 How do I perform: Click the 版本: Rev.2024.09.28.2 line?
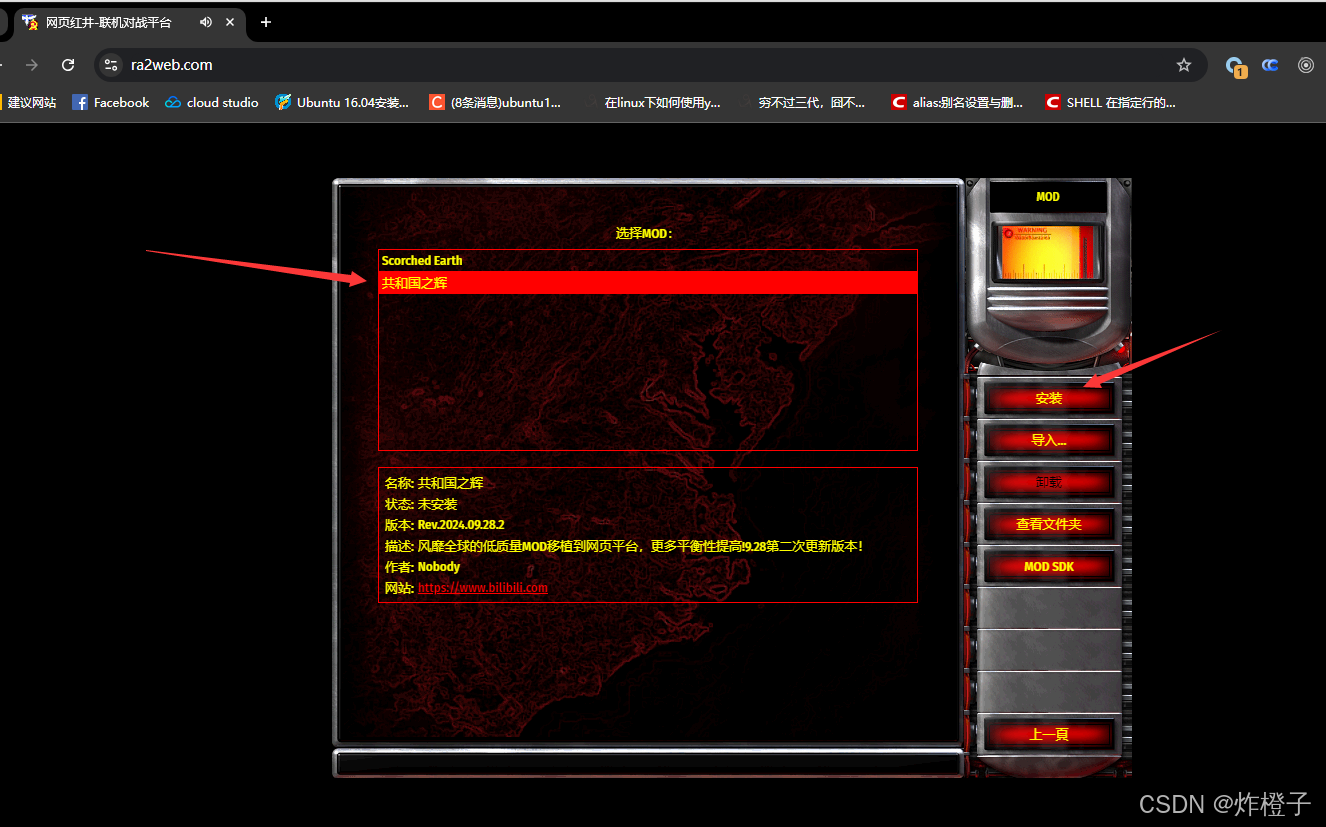point(445,525)
